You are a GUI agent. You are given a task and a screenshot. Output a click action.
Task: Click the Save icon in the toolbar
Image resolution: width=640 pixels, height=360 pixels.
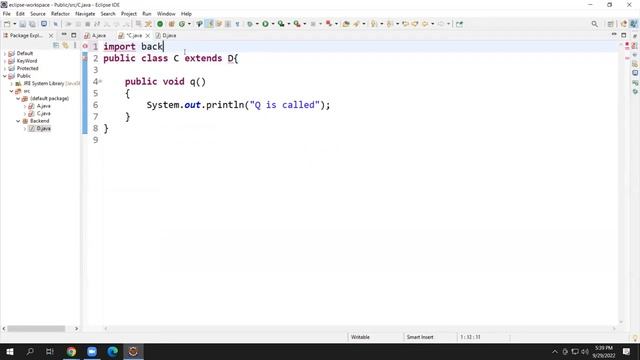(23, 24)
